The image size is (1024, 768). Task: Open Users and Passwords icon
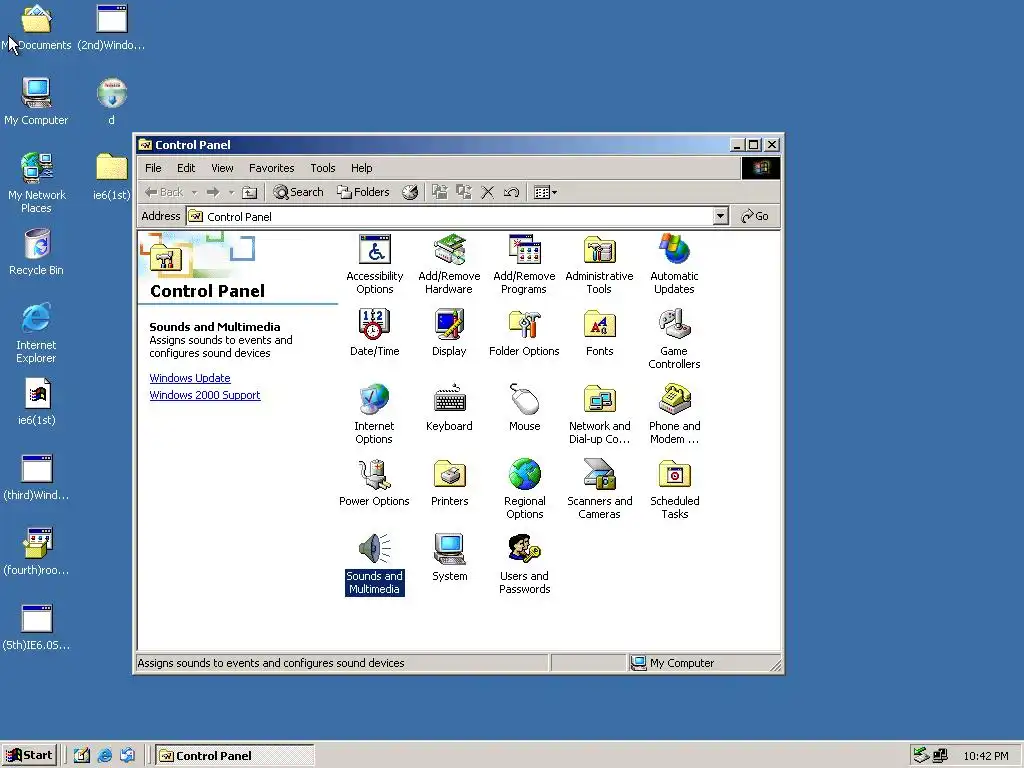click(x=524, y=564)
